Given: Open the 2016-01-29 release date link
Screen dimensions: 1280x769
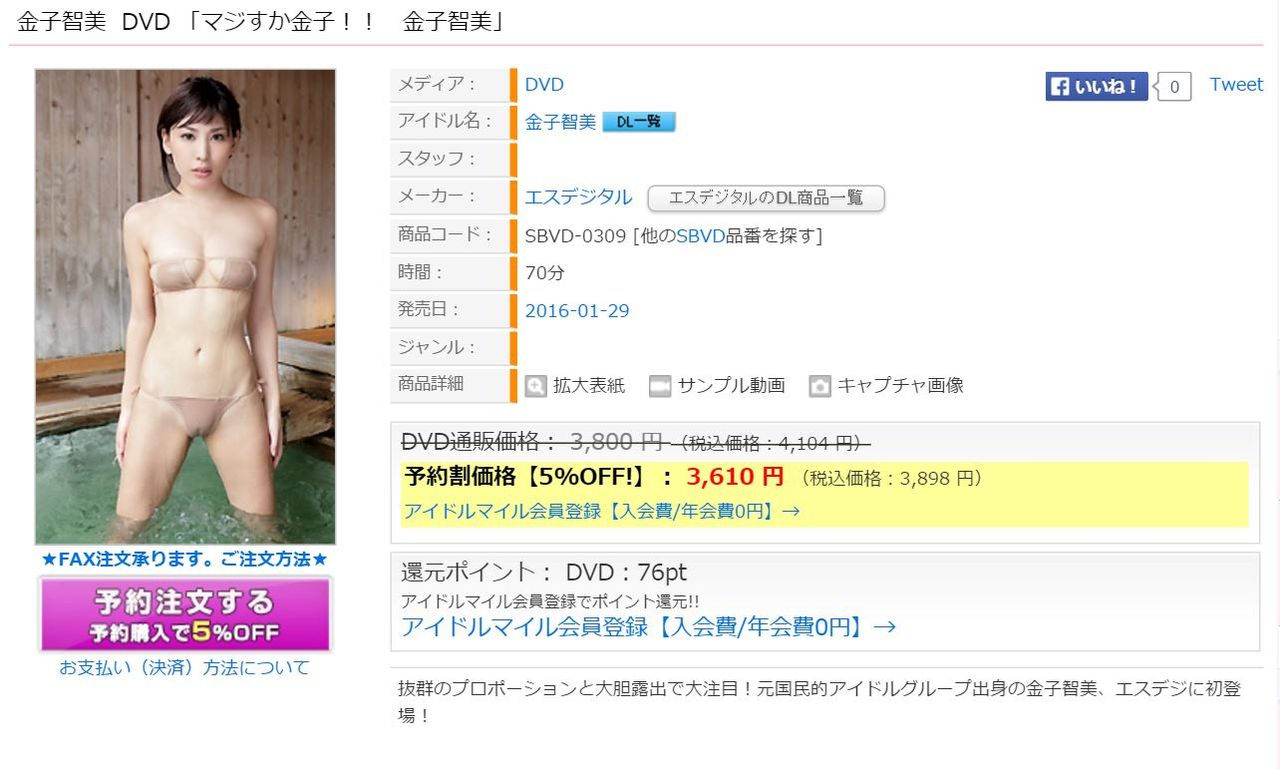Looking at the screenshot, I should pyautogui.click(x=577, y=311).
